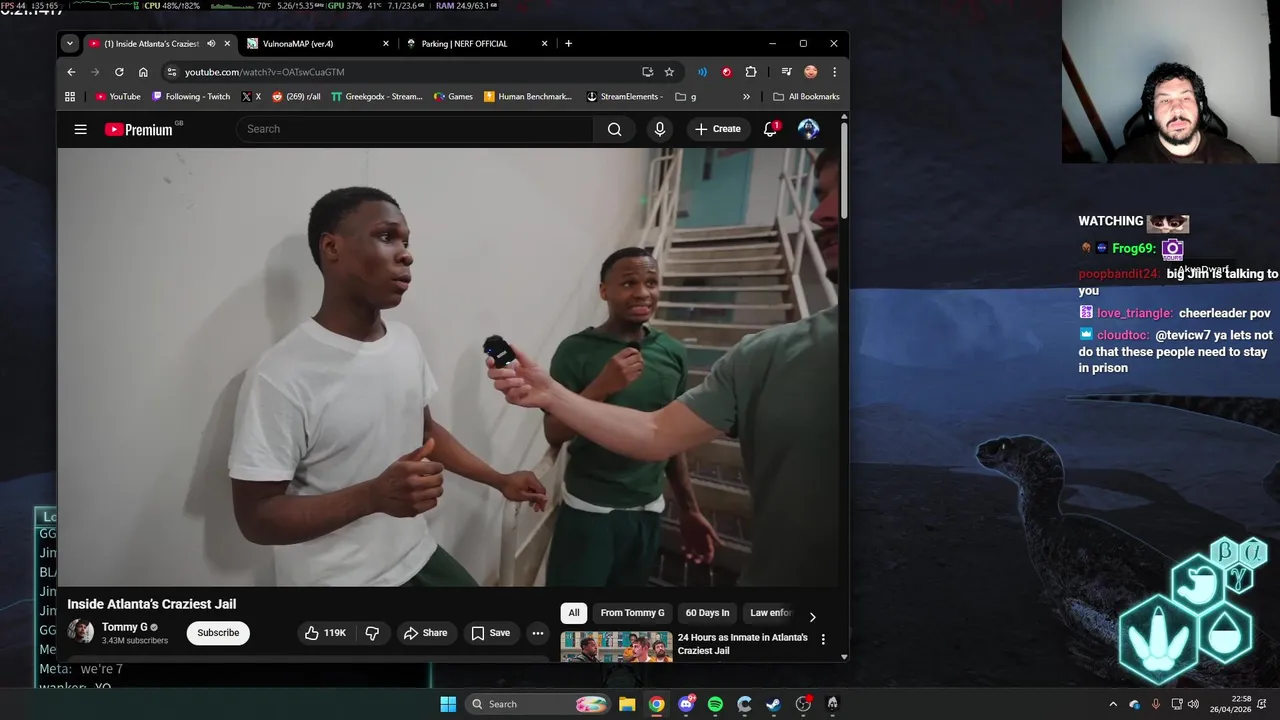Screen dimensions: 1280x720
Task: Like the video showing 119K
Action: (325, 633)
